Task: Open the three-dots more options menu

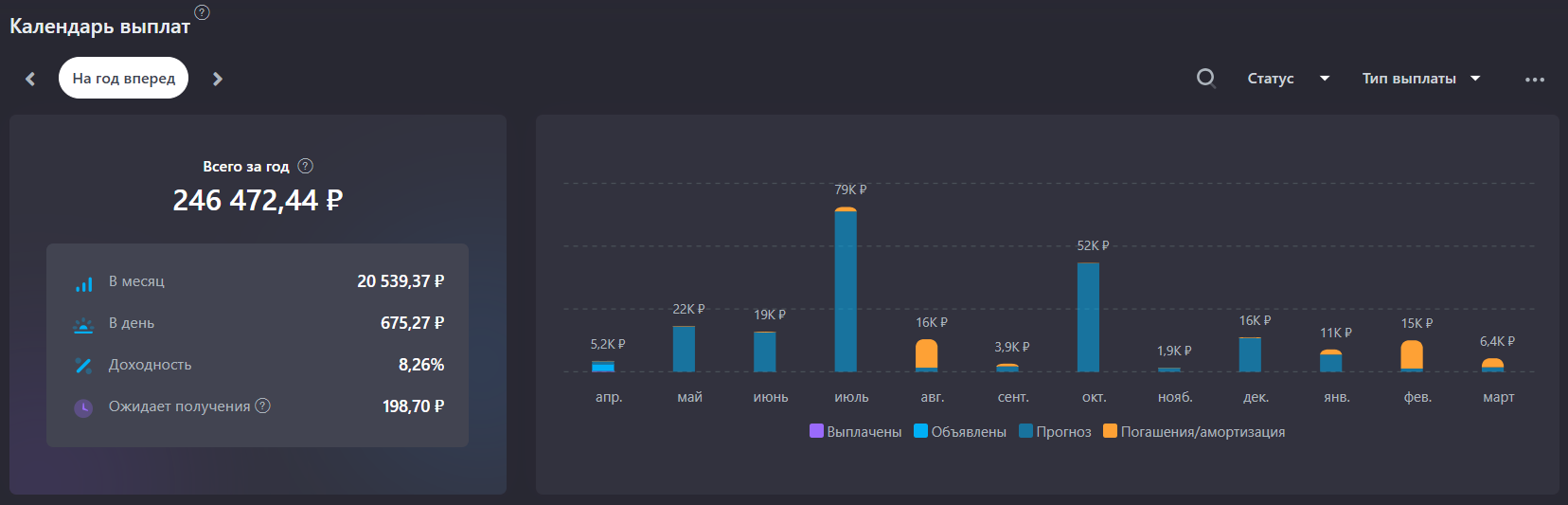Action: (x=1535, y=80)
